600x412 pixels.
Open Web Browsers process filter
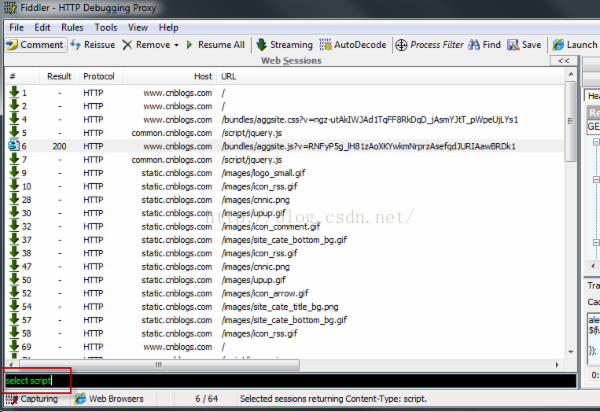point(109,399)
